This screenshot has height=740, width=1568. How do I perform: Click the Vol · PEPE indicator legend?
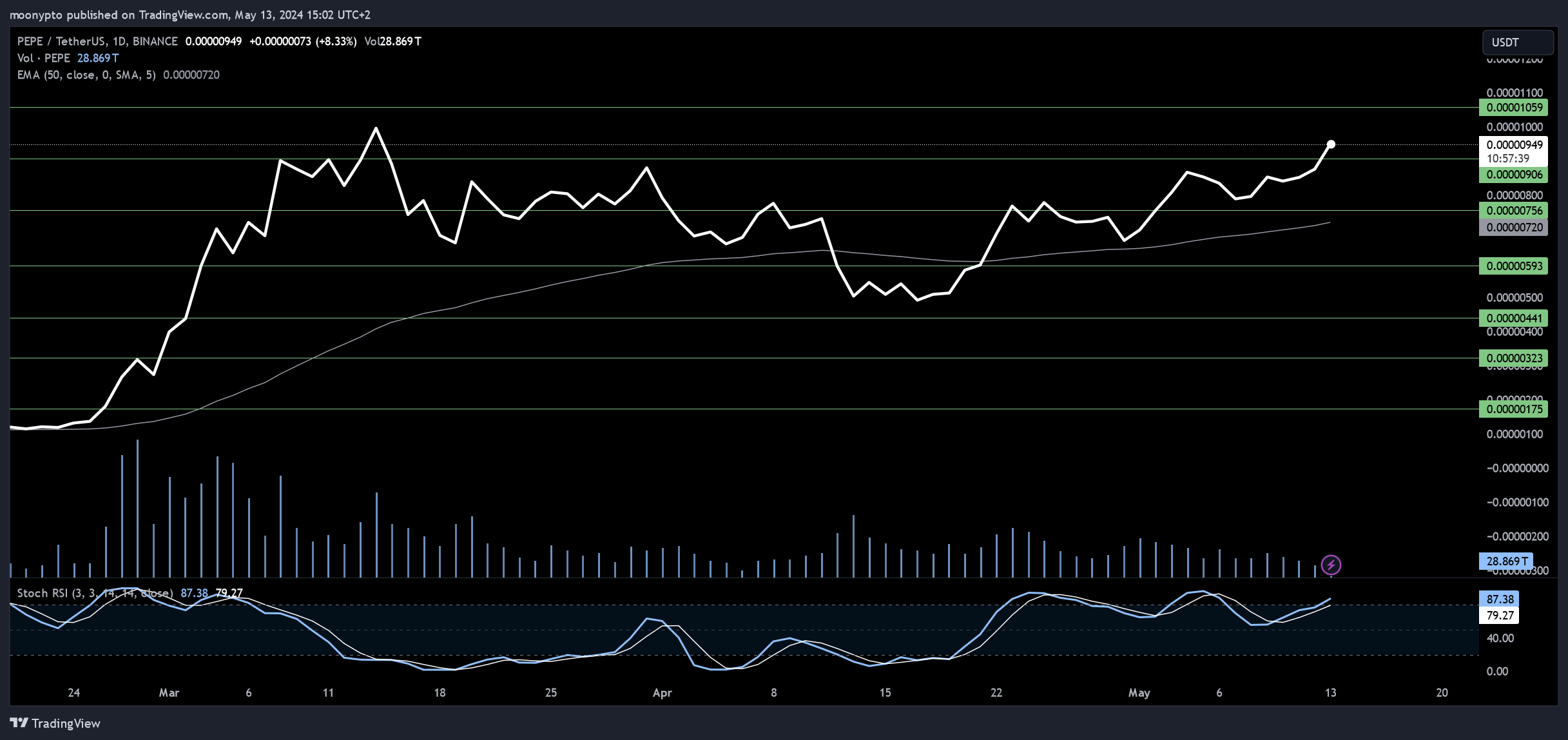(x=44, y=58)
